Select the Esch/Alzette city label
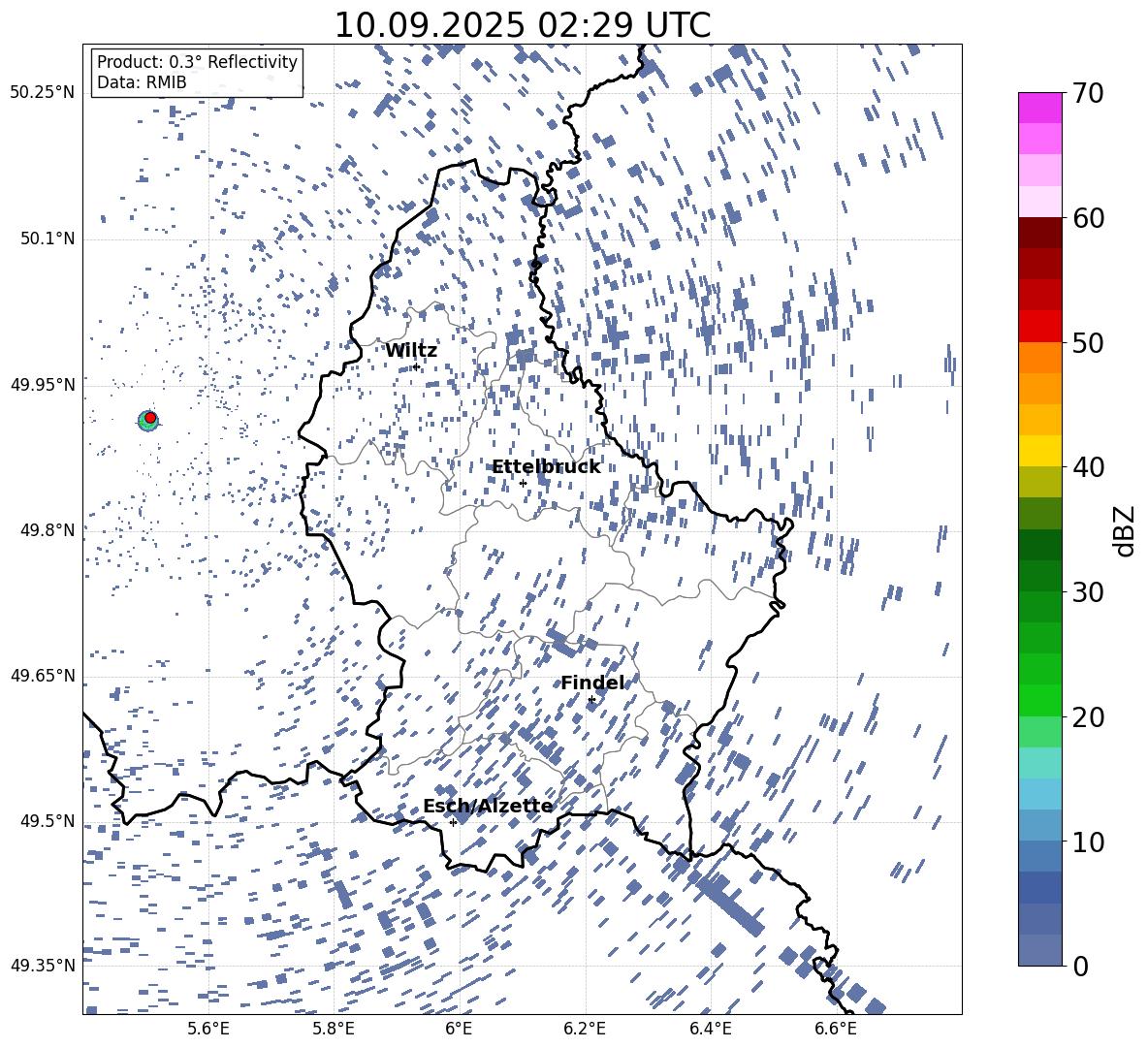Screen dimensions: 1148x1048 click(x=488, y=806)
